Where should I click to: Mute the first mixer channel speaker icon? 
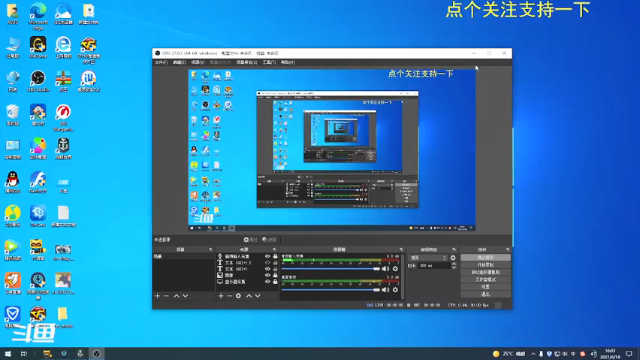[385, 269]
